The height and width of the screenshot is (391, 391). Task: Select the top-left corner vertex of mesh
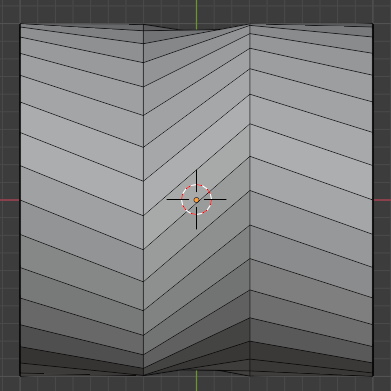20,24
